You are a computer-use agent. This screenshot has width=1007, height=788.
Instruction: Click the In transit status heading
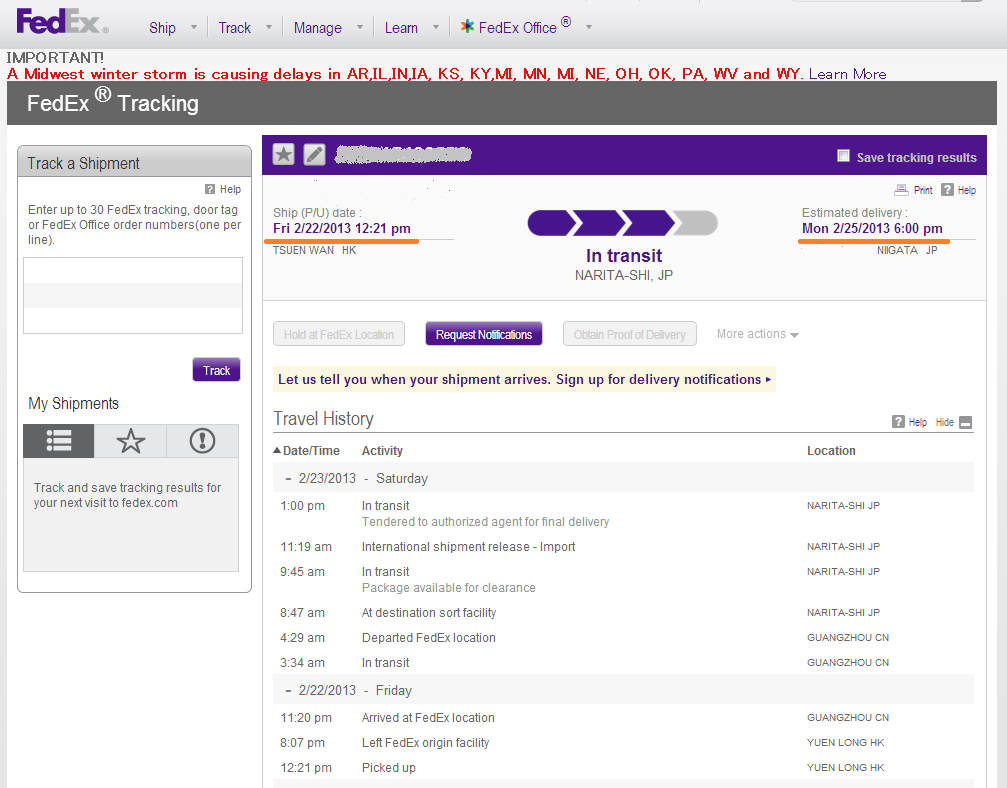624,256
